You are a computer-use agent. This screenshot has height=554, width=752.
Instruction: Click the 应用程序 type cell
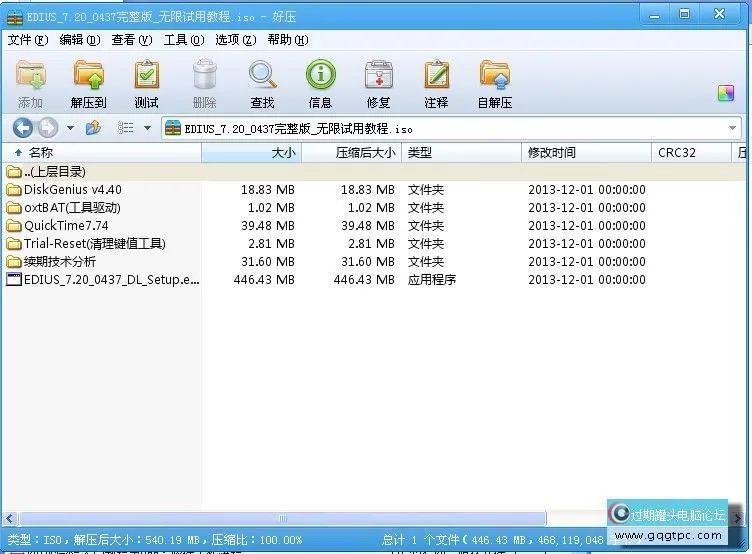432,280
